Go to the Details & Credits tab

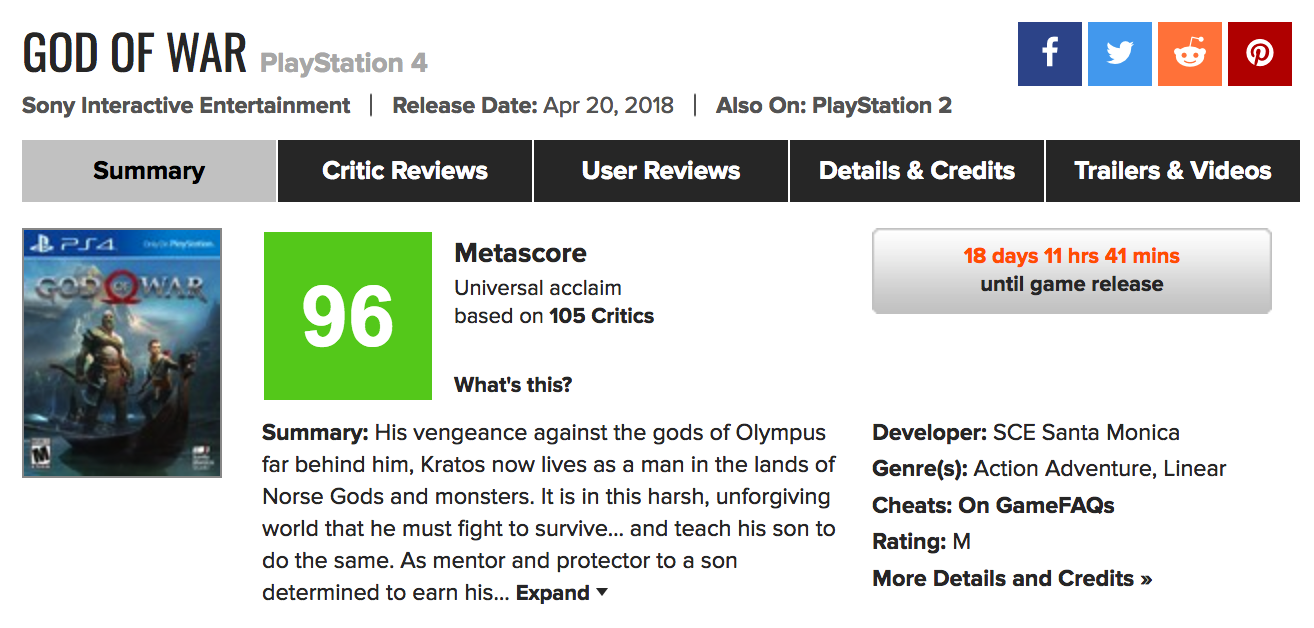tap(917, 171)
